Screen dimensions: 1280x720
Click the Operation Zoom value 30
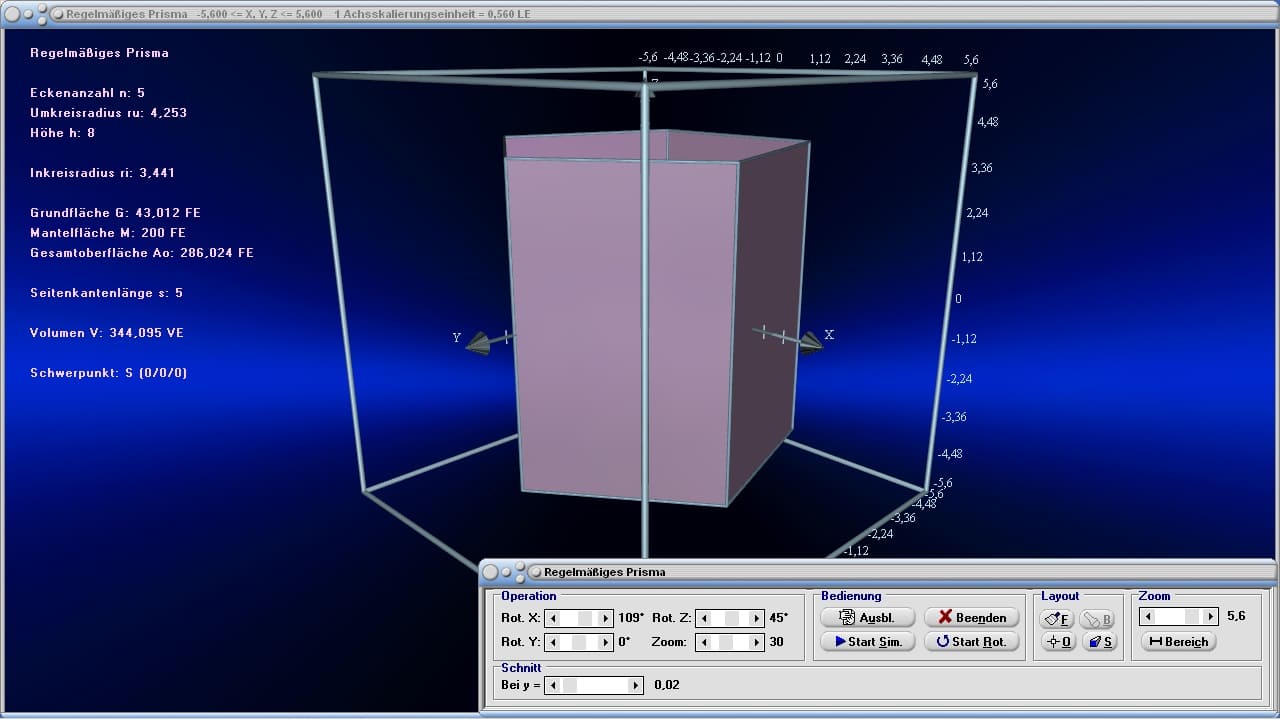[x=776, y=642]
